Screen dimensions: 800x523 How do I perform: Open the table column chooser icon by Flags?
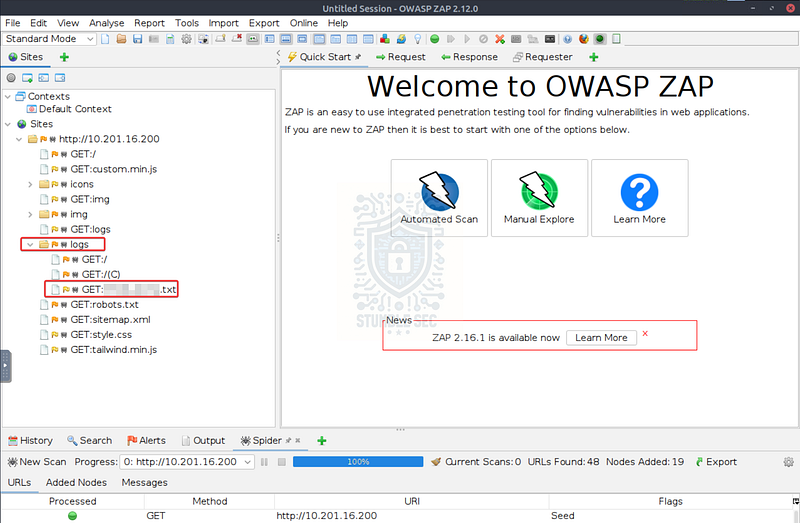tap(796, 502)
